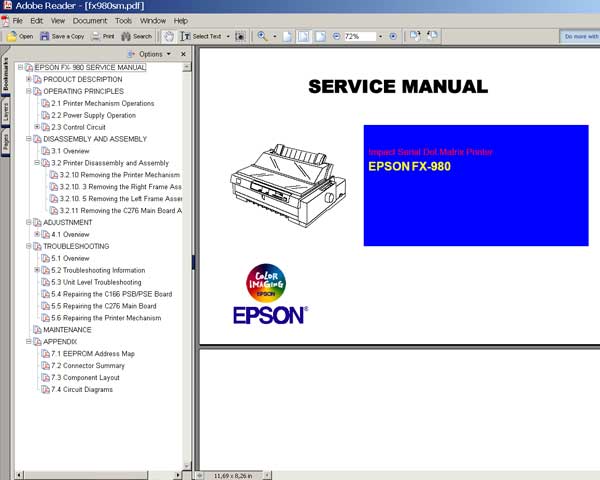Close the bookmarks panel with X

point(183,54)
